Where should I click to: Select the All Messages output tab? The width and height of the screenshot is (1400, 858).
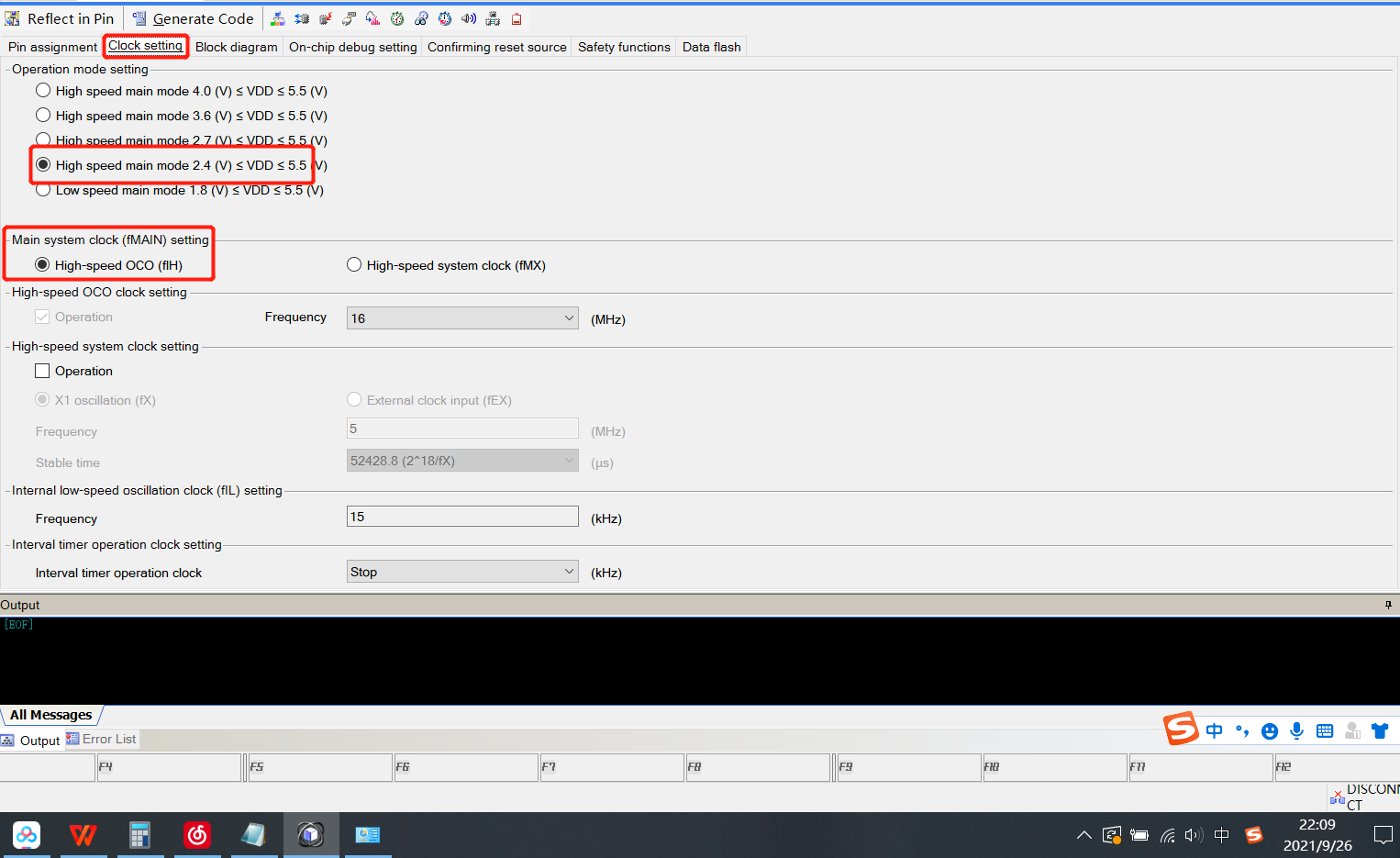pyautogui.click(x=51, y=715)
